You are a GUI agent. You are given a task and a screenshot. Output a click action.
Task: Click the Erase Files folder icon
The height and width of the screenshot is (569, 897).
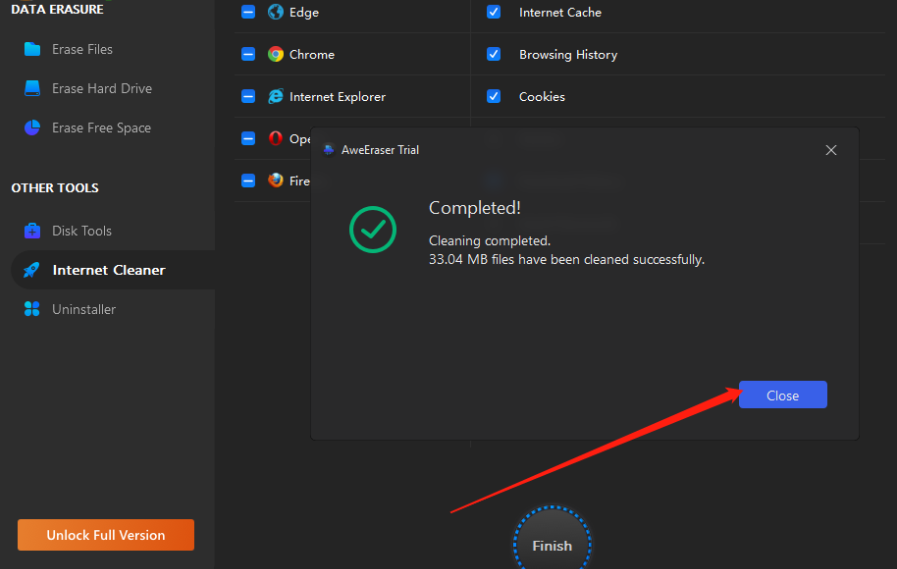click(32, 49)
